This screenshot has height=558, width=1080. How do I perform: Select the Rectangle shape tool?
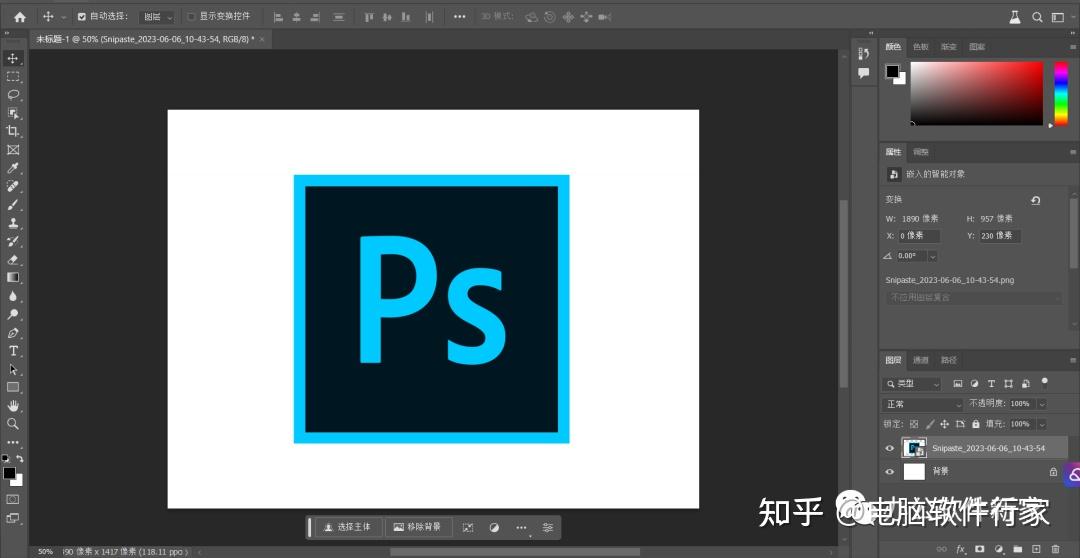(12, 387)
